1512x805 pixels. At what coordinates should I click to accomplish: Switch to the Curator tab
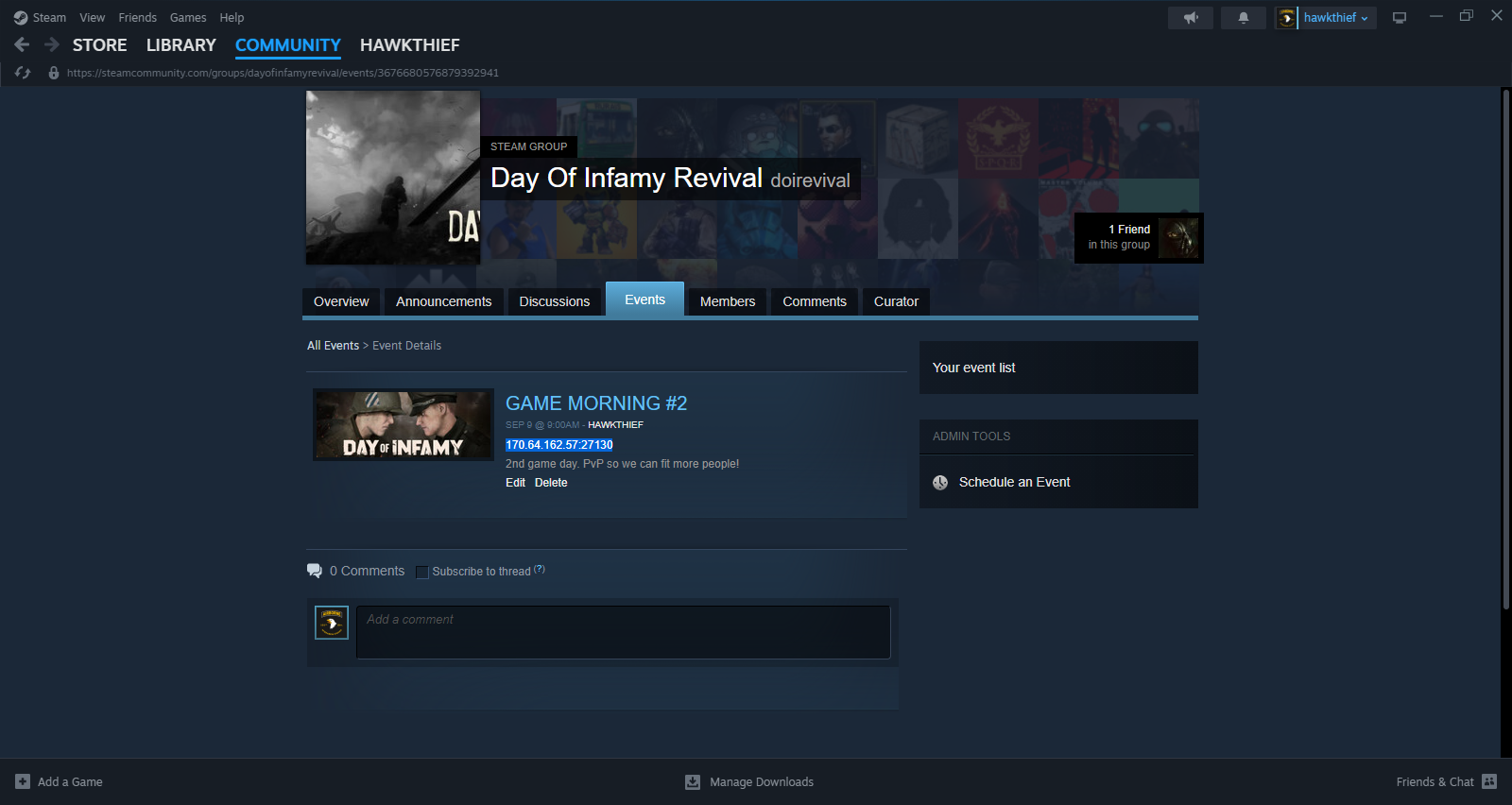click(x=896, y=301)
